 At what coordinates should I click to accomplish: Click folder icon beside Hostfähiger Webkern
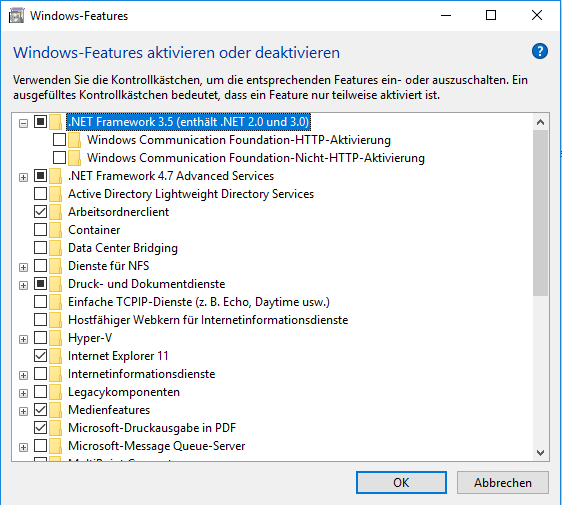[x=56, y=320]
